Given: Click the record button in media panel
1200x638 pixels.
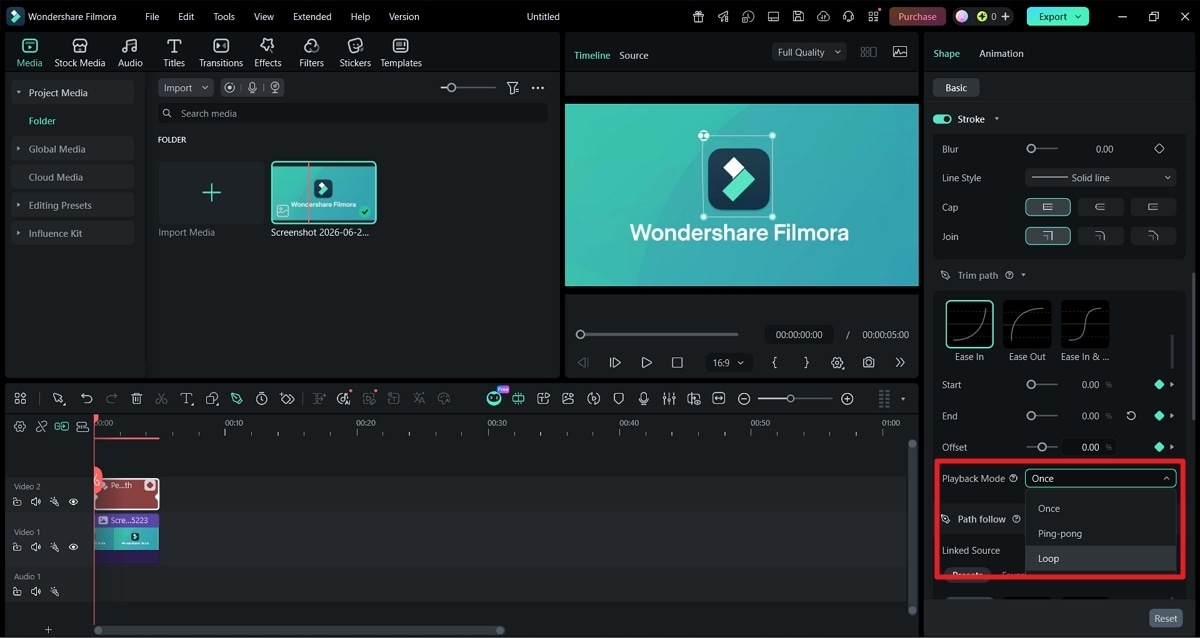Looking at the screenshot, I should pyautogui.click(x=230, y=88).
